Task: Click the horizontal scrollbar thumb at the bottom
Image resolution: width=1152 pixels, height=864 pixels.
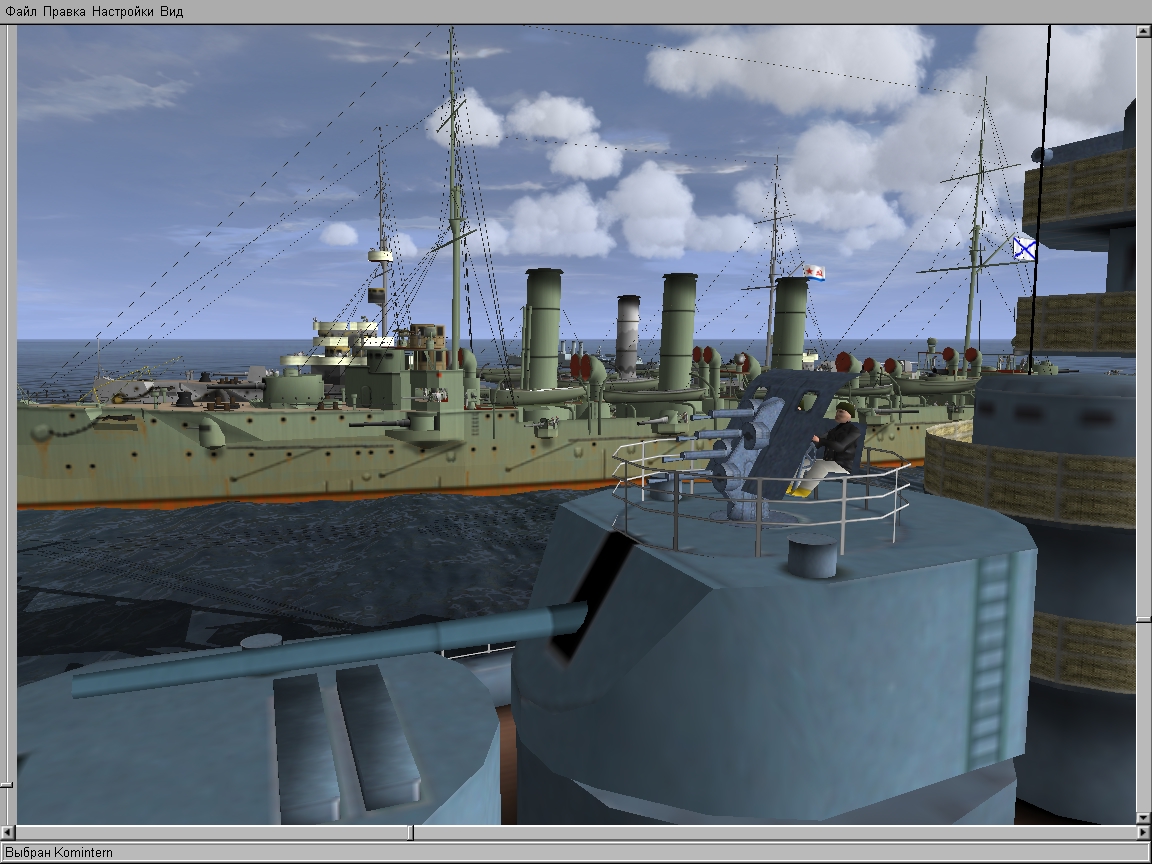Action: (411, 832)
